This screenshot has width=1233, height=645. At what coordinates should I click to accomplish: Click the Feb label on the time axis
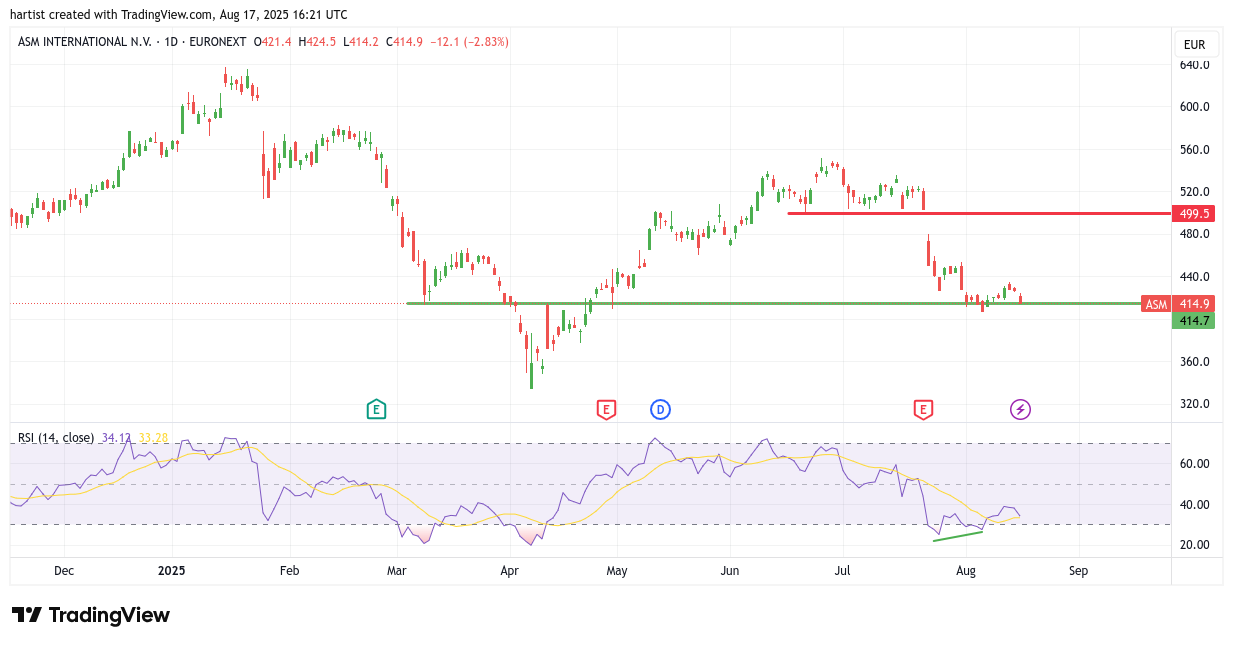291,571
